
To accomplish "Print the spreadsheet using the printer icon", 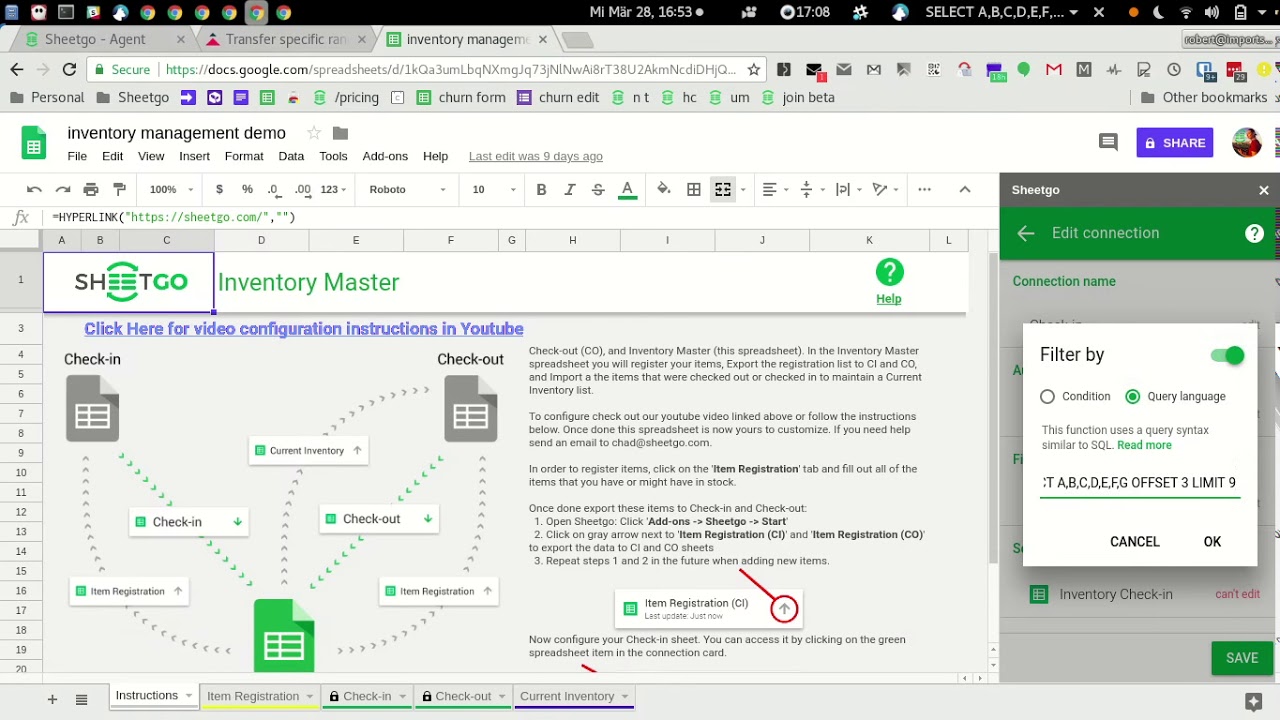I will click(91, 189).
